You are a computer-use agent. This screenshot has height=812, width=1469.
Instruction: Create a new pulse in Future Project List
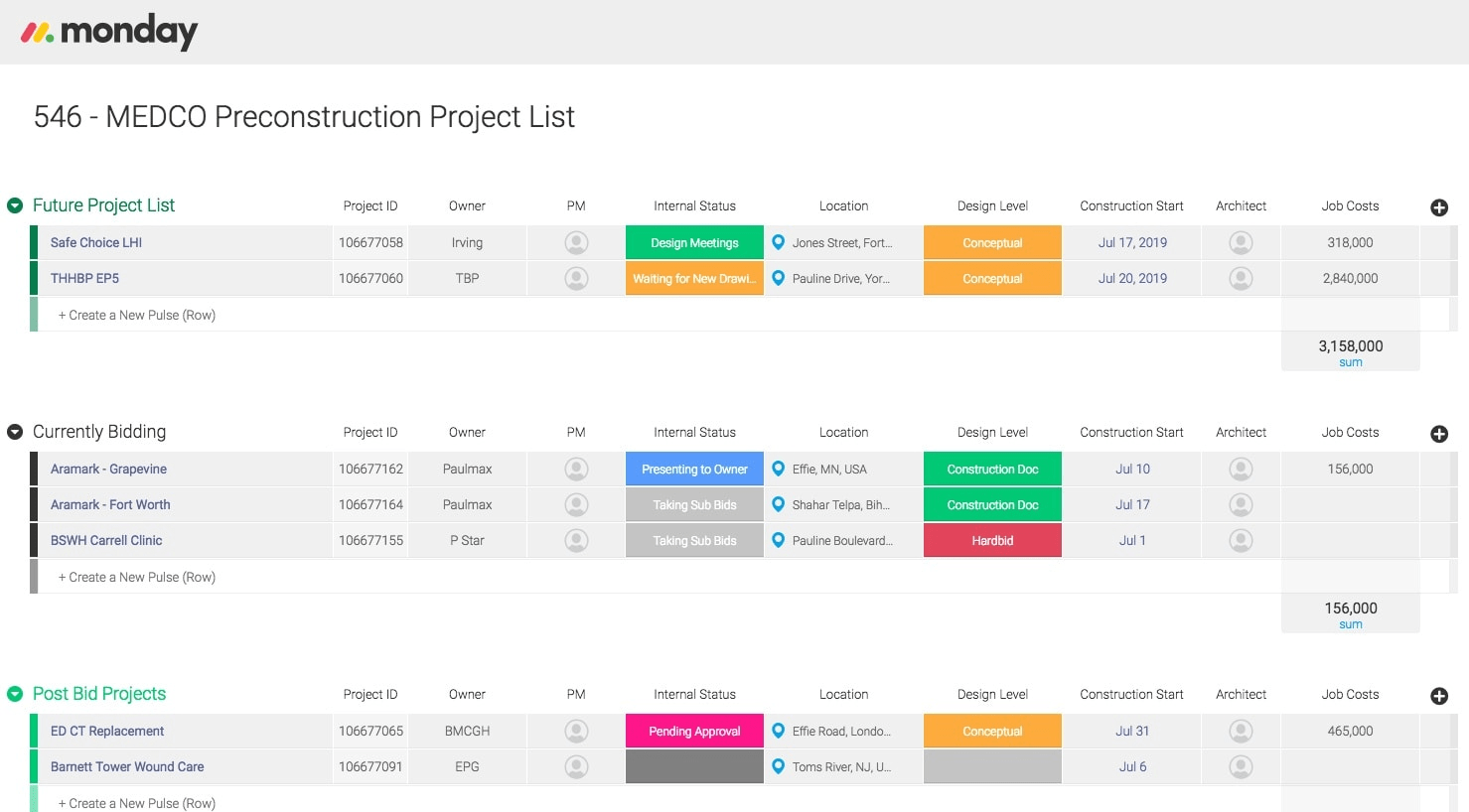[x=137, y=315]
